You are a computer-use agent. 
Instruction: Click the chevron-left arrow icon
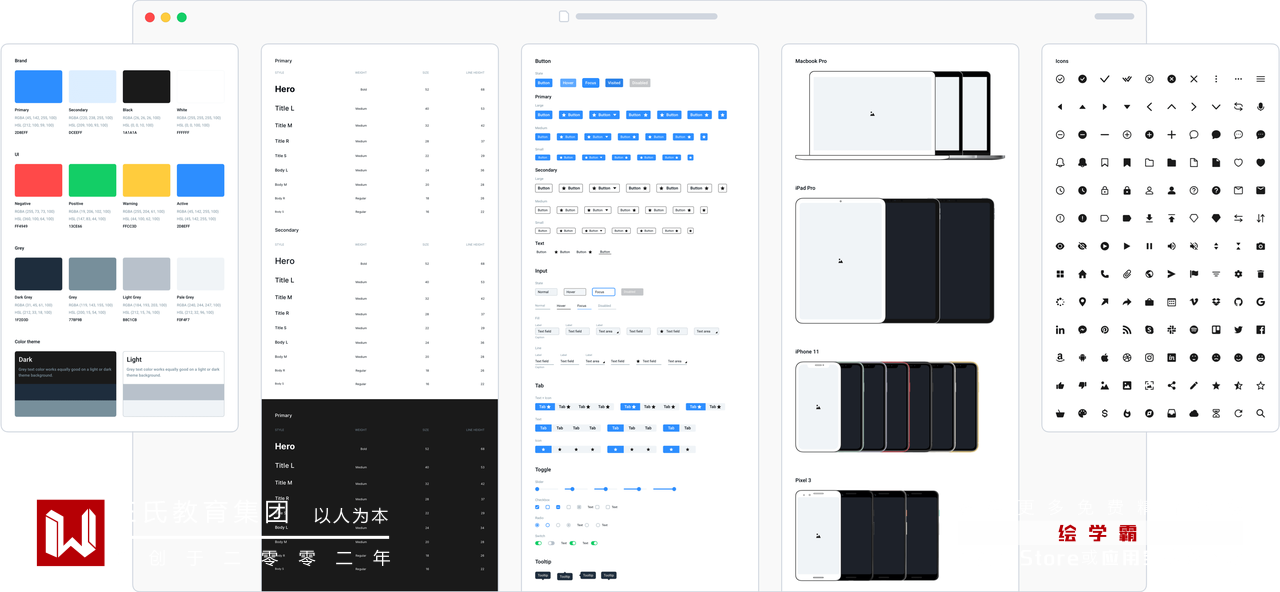[1149, 107]
